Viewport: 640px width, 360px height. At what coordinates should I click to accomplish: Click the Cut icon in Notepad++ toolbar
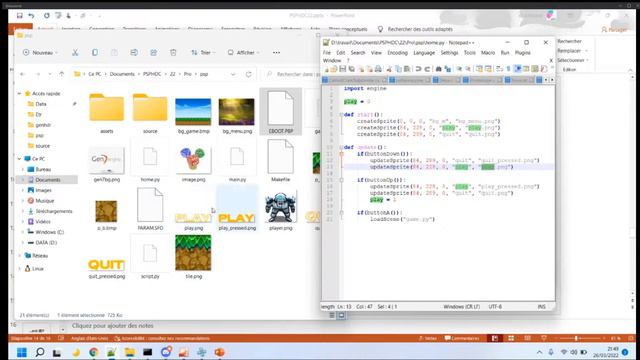click(x=389, y=69)
